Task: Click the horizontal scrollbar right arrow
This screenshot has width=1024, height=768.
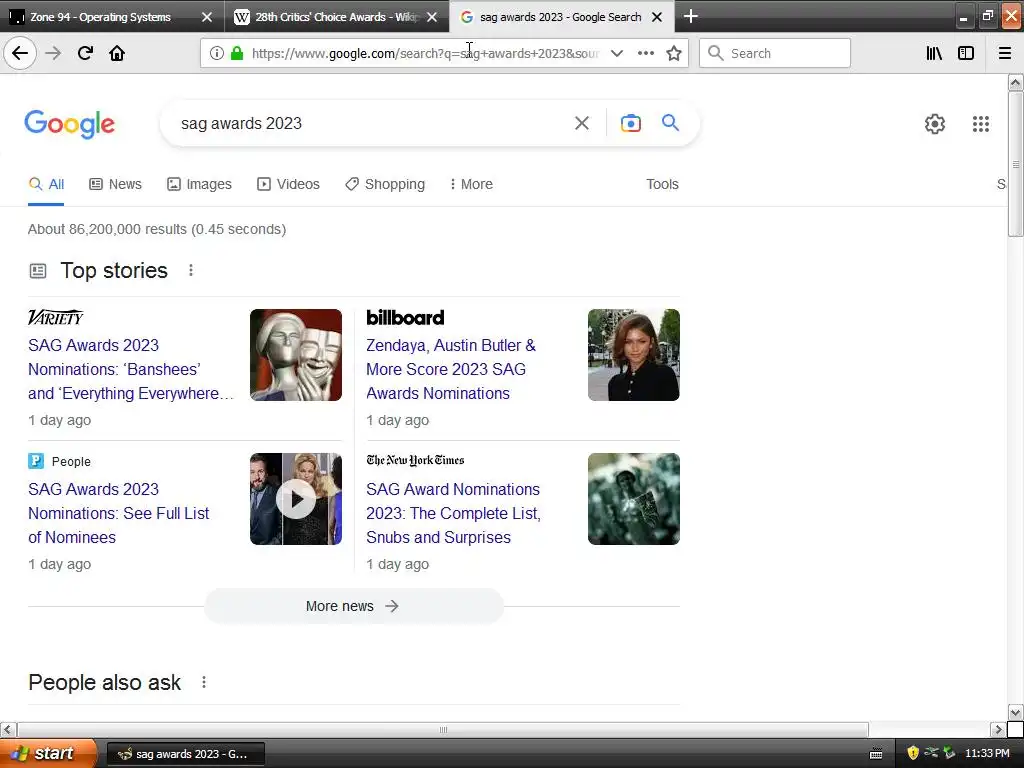Action: click(998, 729)
